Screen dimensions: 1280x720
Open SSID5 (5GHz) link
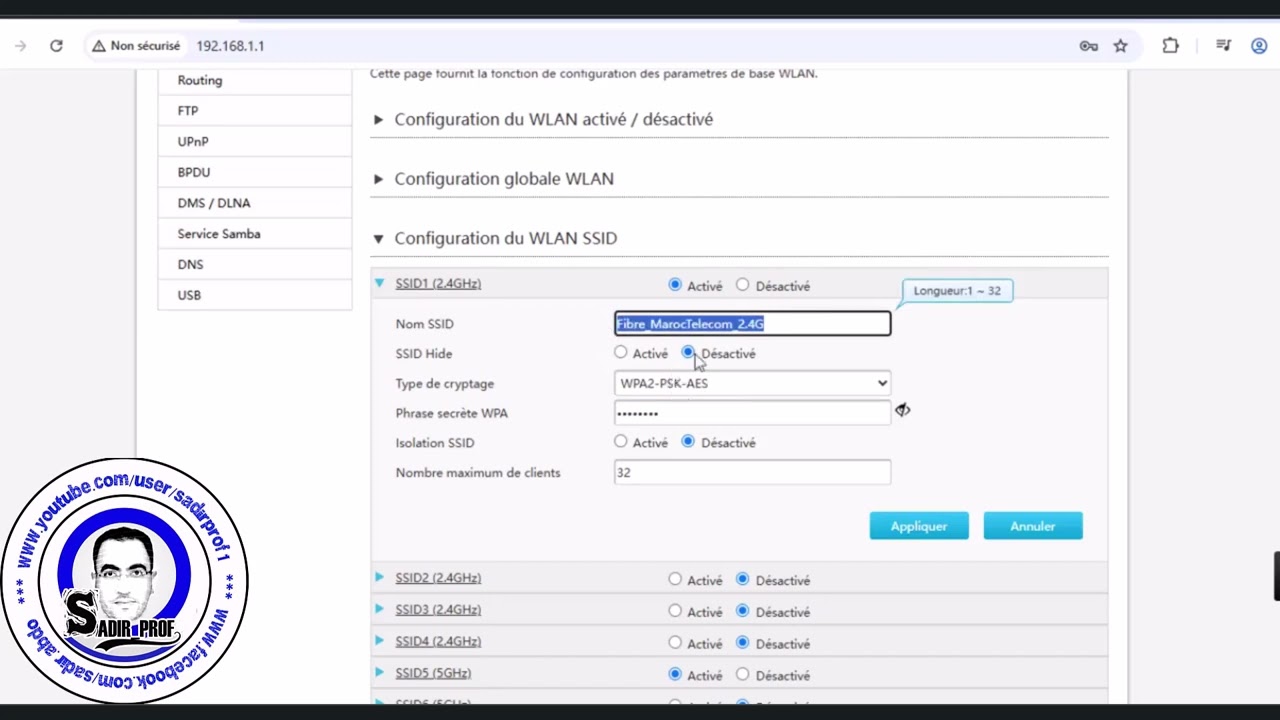(433, 674)
